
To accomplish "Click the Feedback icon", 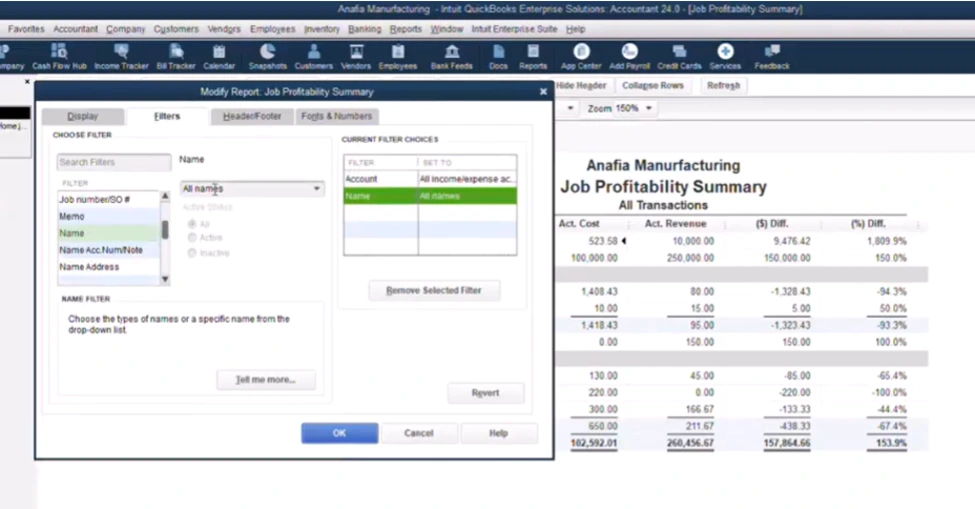I will point(772,57).
